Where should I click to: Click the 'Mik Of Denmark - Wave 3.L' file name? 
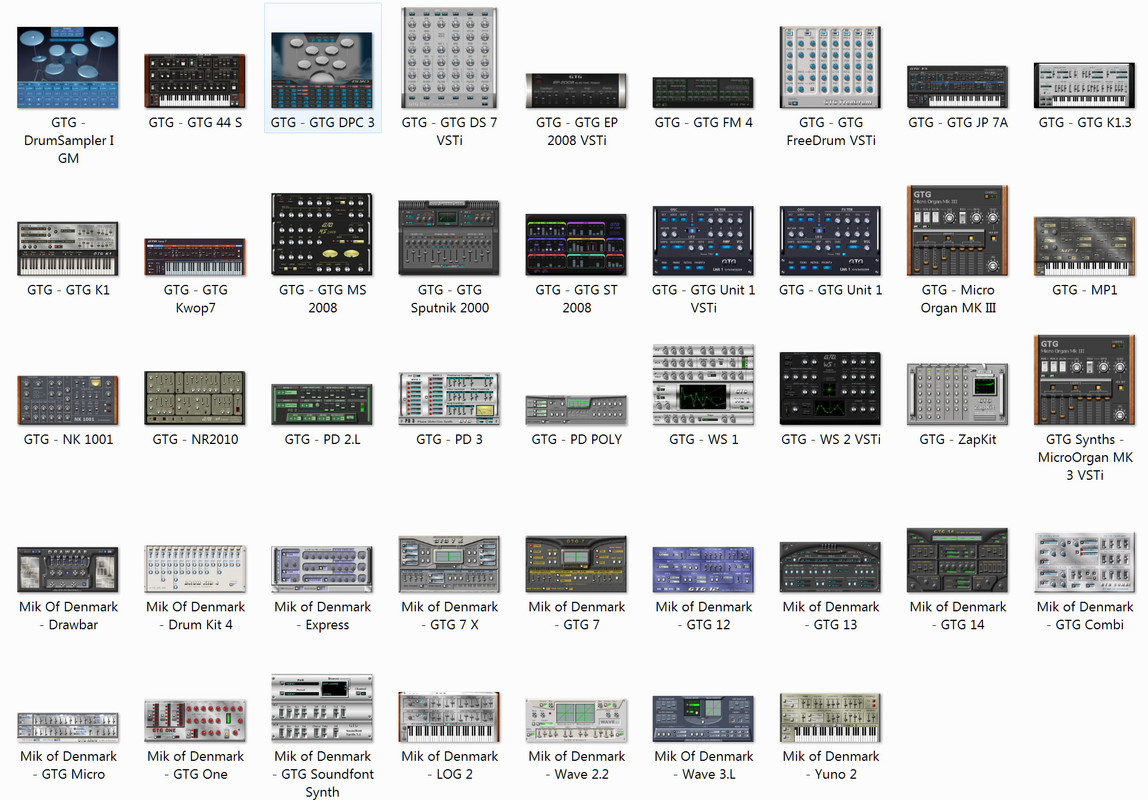point(703,765)
